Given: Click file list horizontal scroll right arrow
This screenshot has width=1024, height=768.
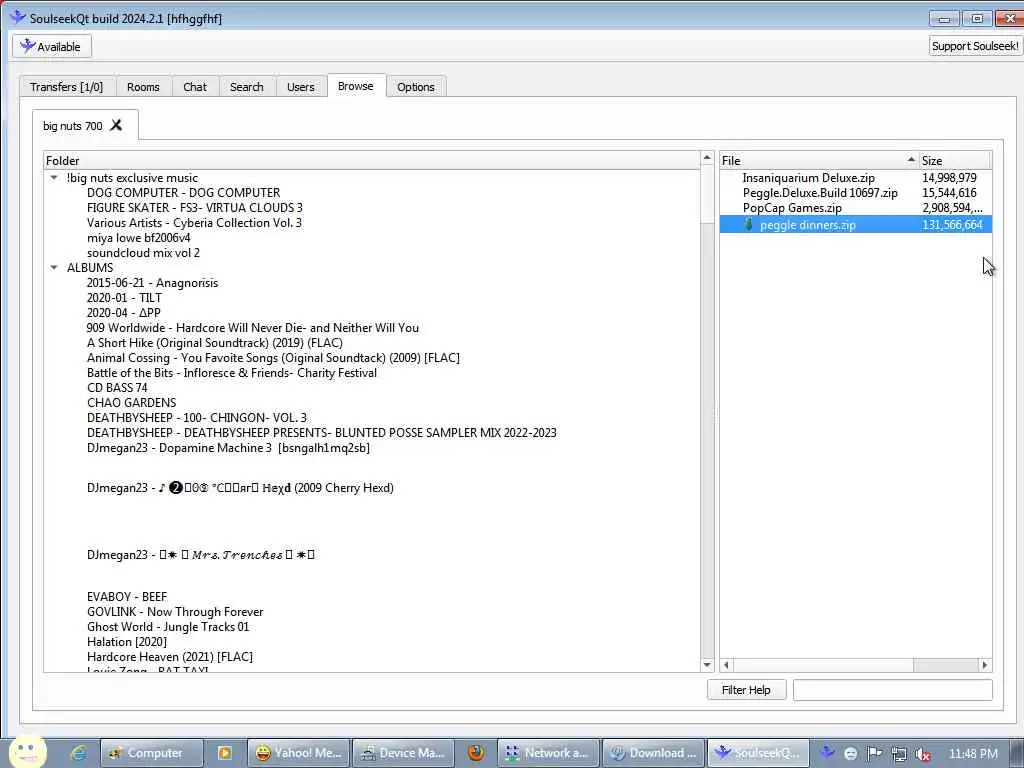Looking at the screenshot, I should [985, 665].
